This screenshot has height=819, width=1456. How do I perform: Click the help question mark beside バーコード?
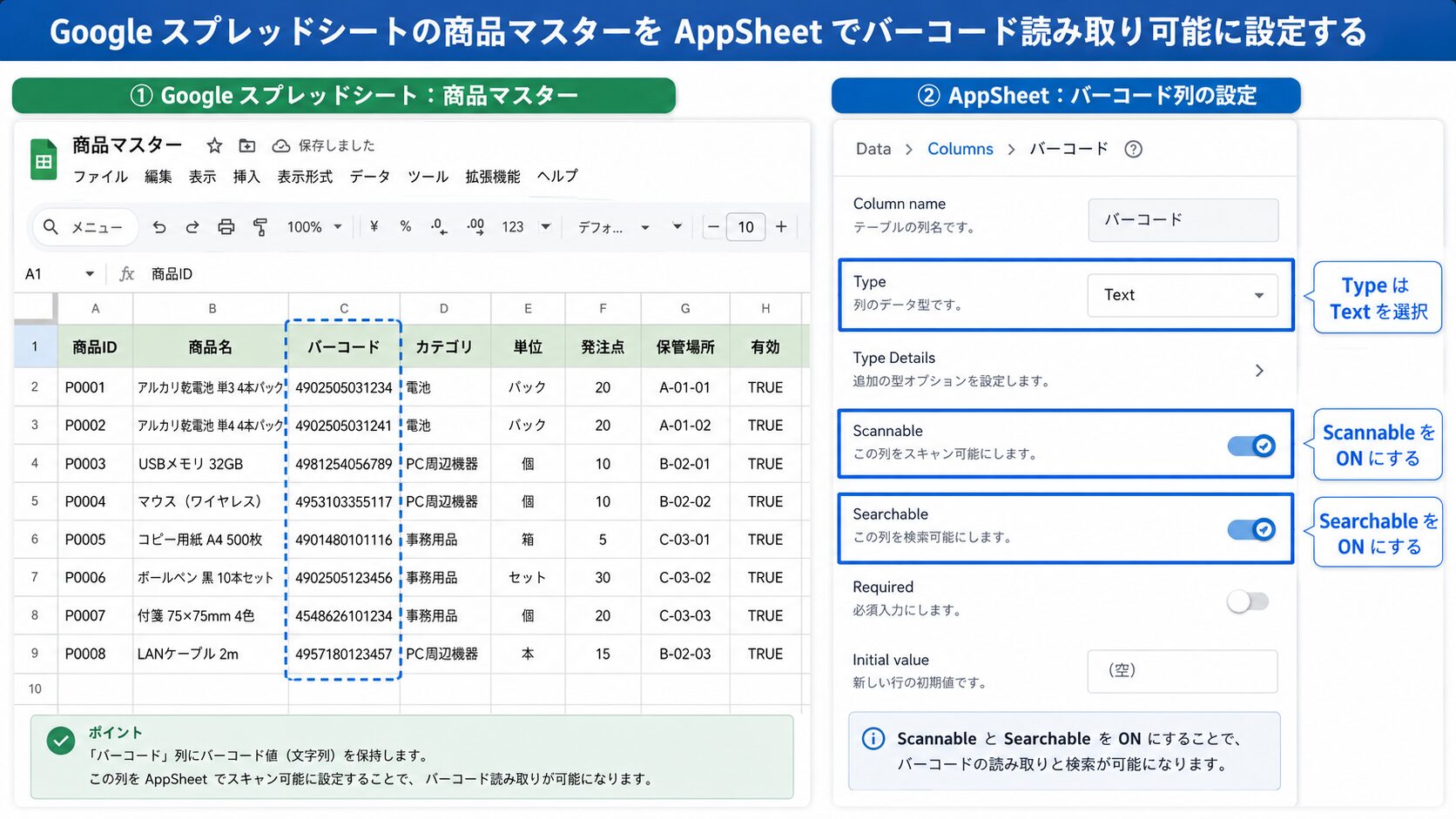1133,149
